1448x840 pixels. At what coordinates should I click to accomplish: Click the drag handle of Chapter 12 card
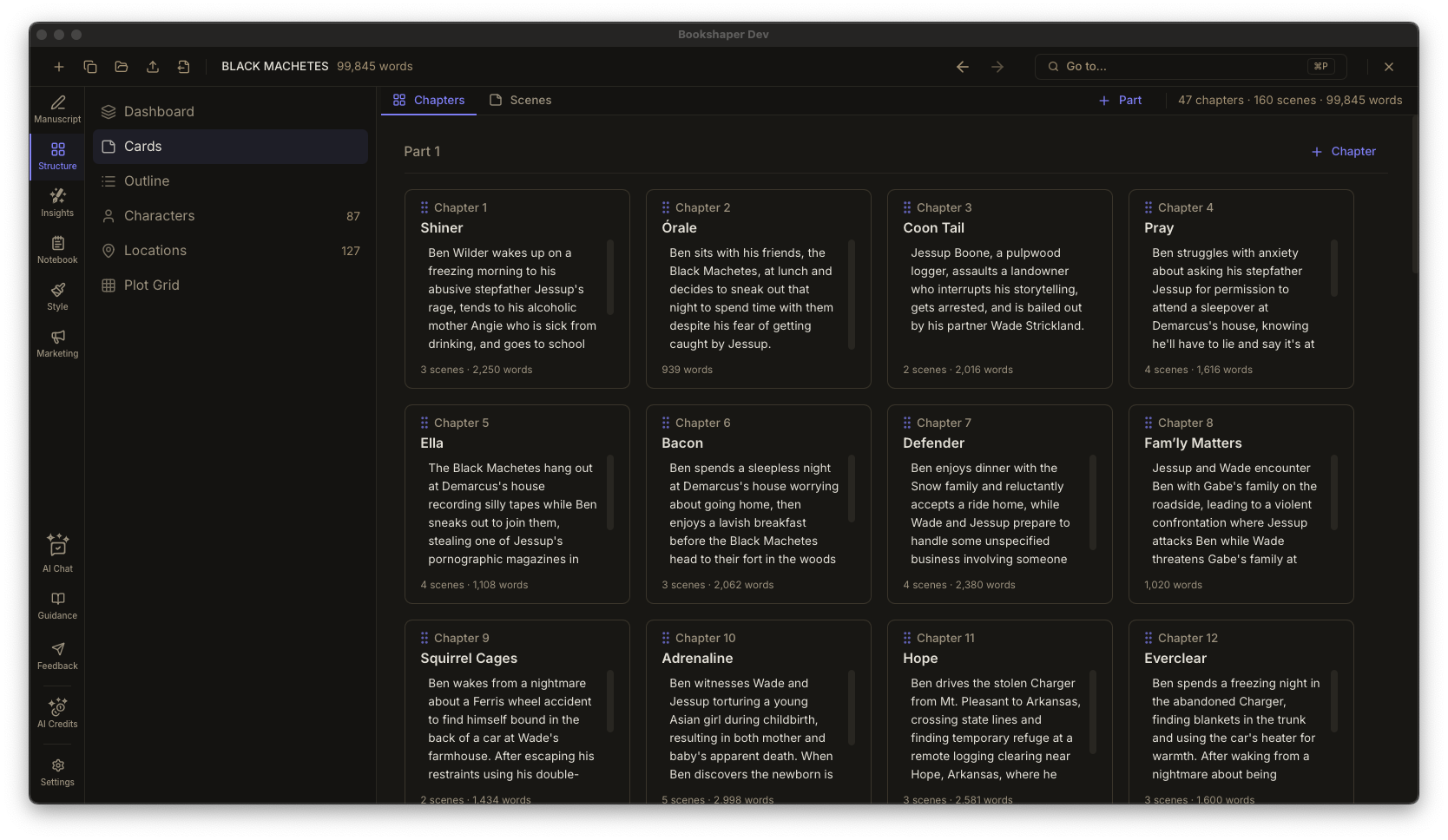(x=1149, y=638)
